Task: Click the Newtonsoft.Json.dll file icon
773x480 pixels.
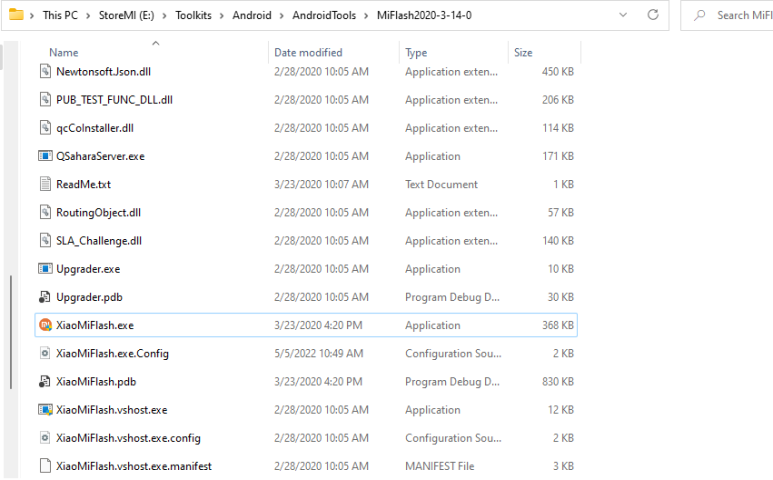Action: tap(45, 71)
